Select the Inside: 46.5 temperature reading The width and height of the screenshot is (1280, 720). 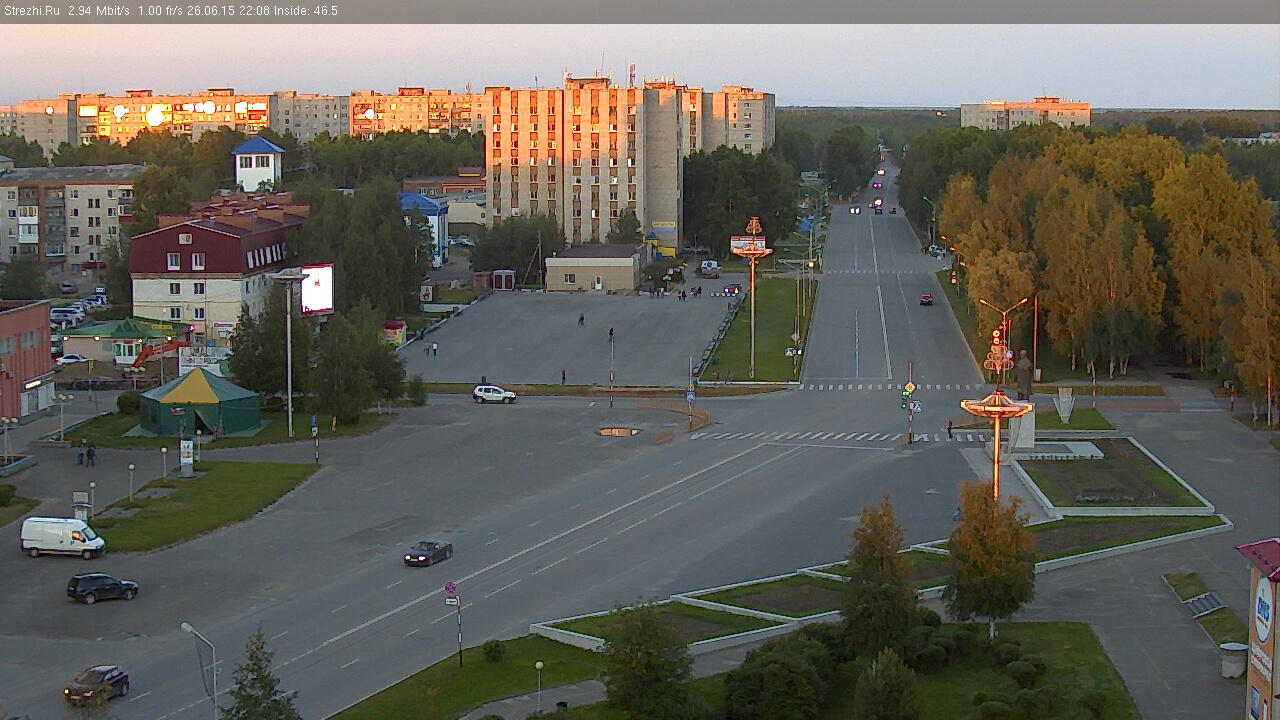[x=305, y=11]
